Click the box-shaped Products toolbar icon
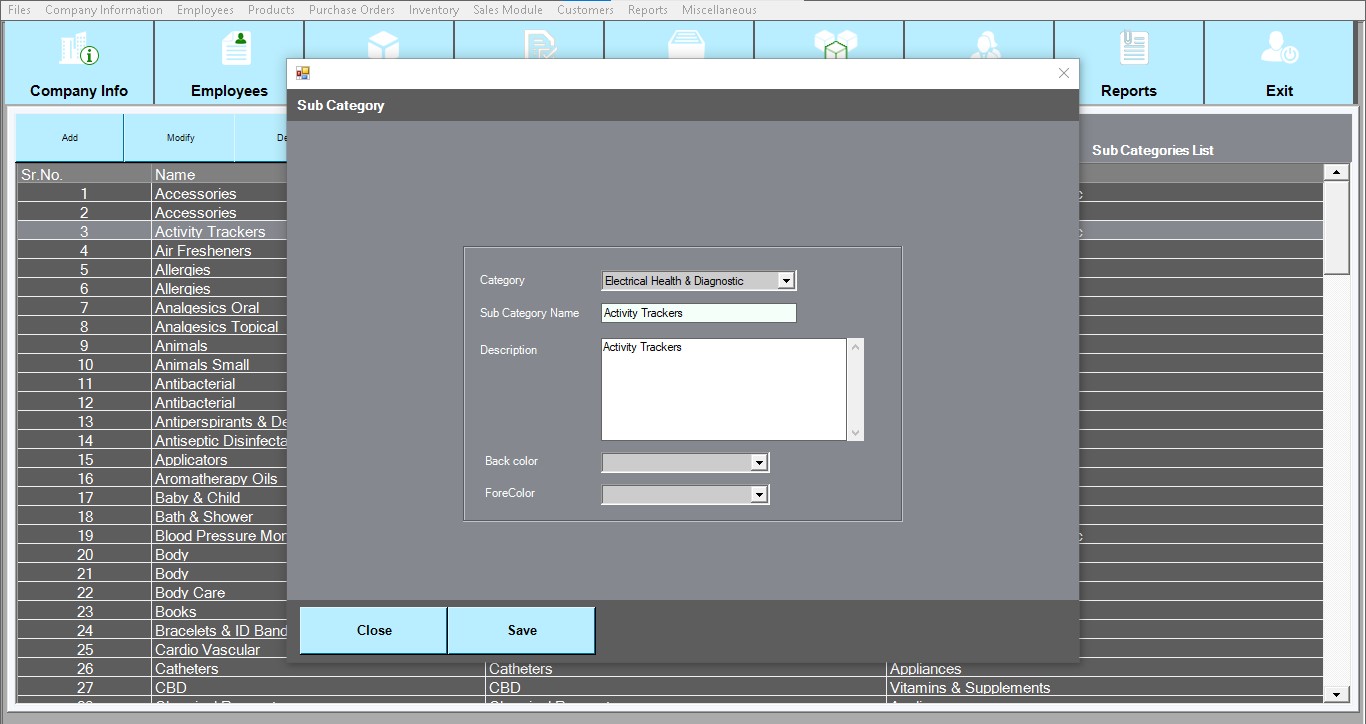 pyautogui.click(x=383, y=44)
